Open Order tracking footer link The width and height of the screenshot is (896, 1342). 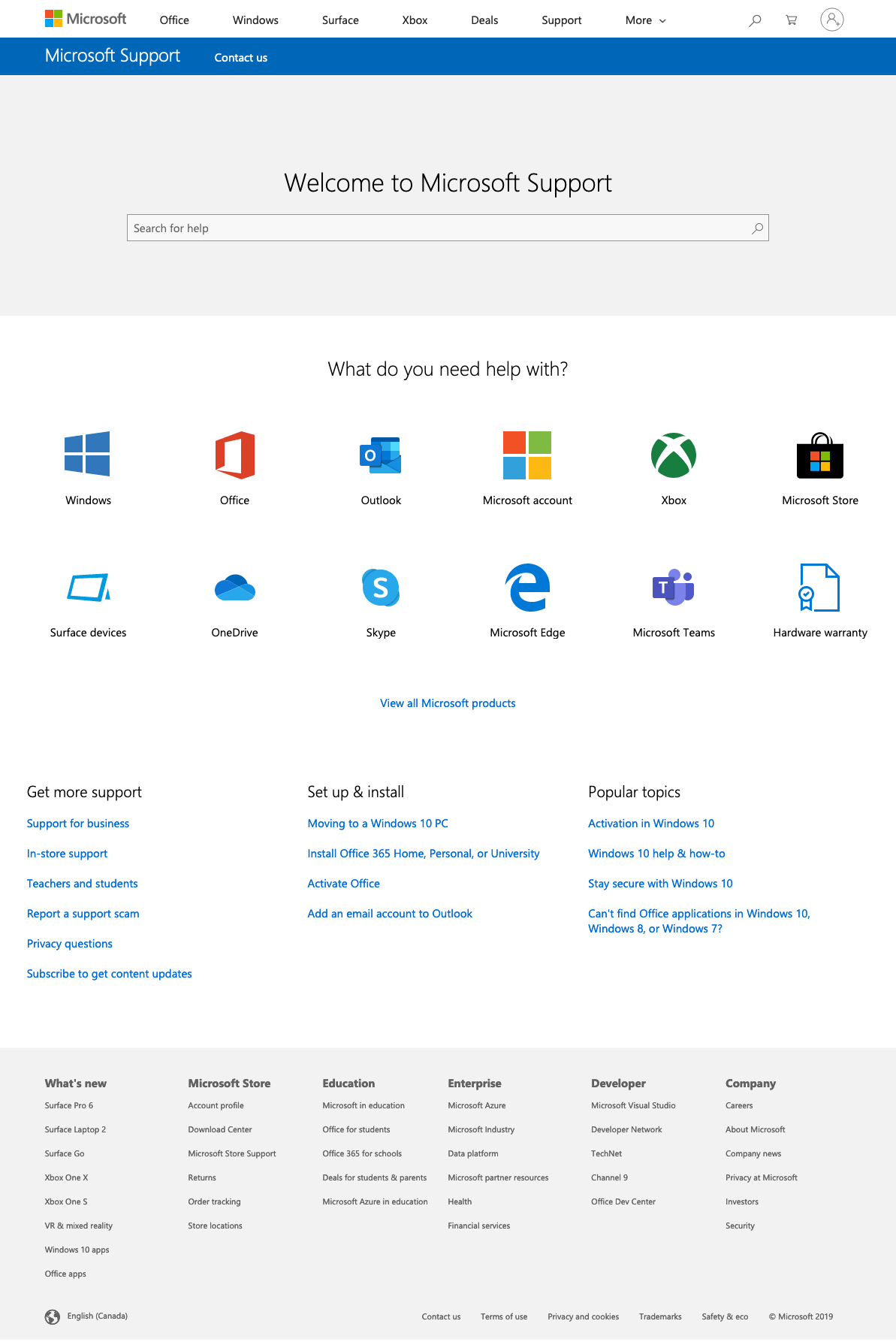pos(214,1201)
